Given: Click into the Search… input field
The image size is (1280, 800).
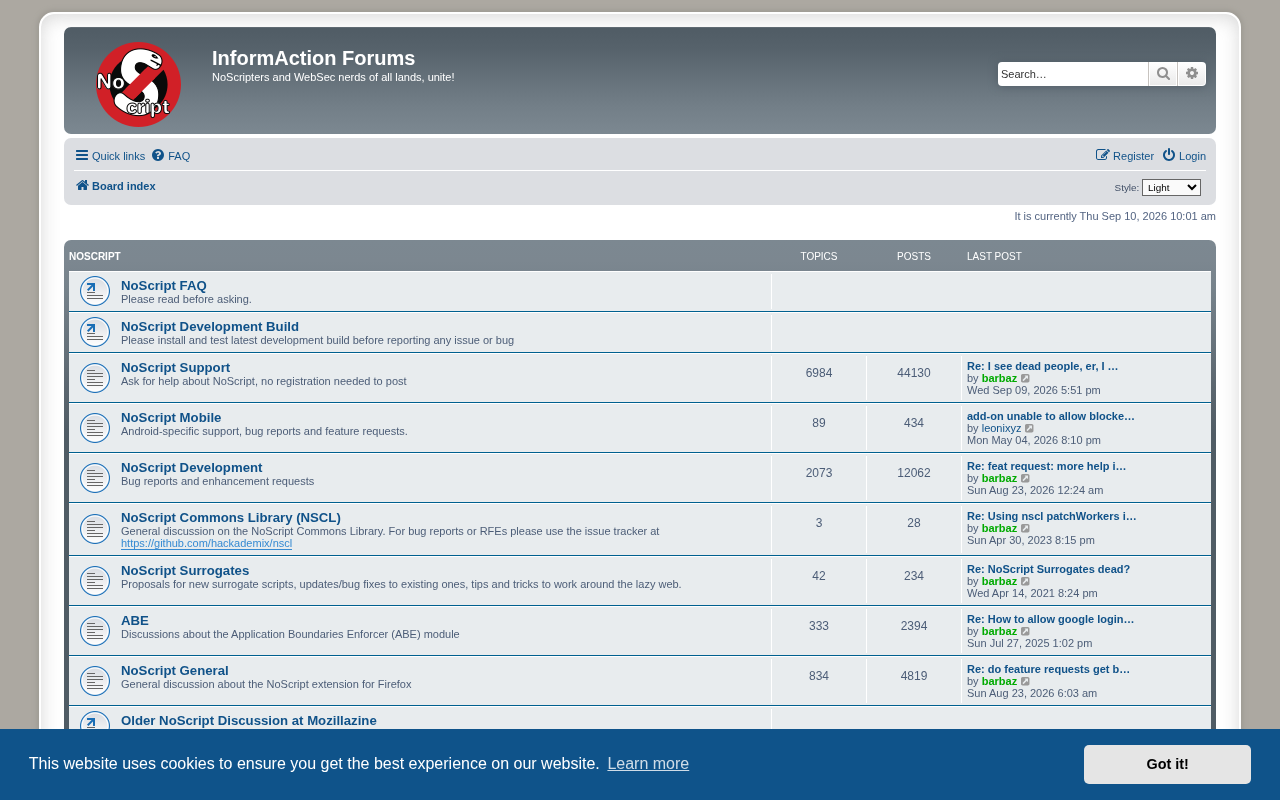Looking at the screenshot, I should (1073, 74).
